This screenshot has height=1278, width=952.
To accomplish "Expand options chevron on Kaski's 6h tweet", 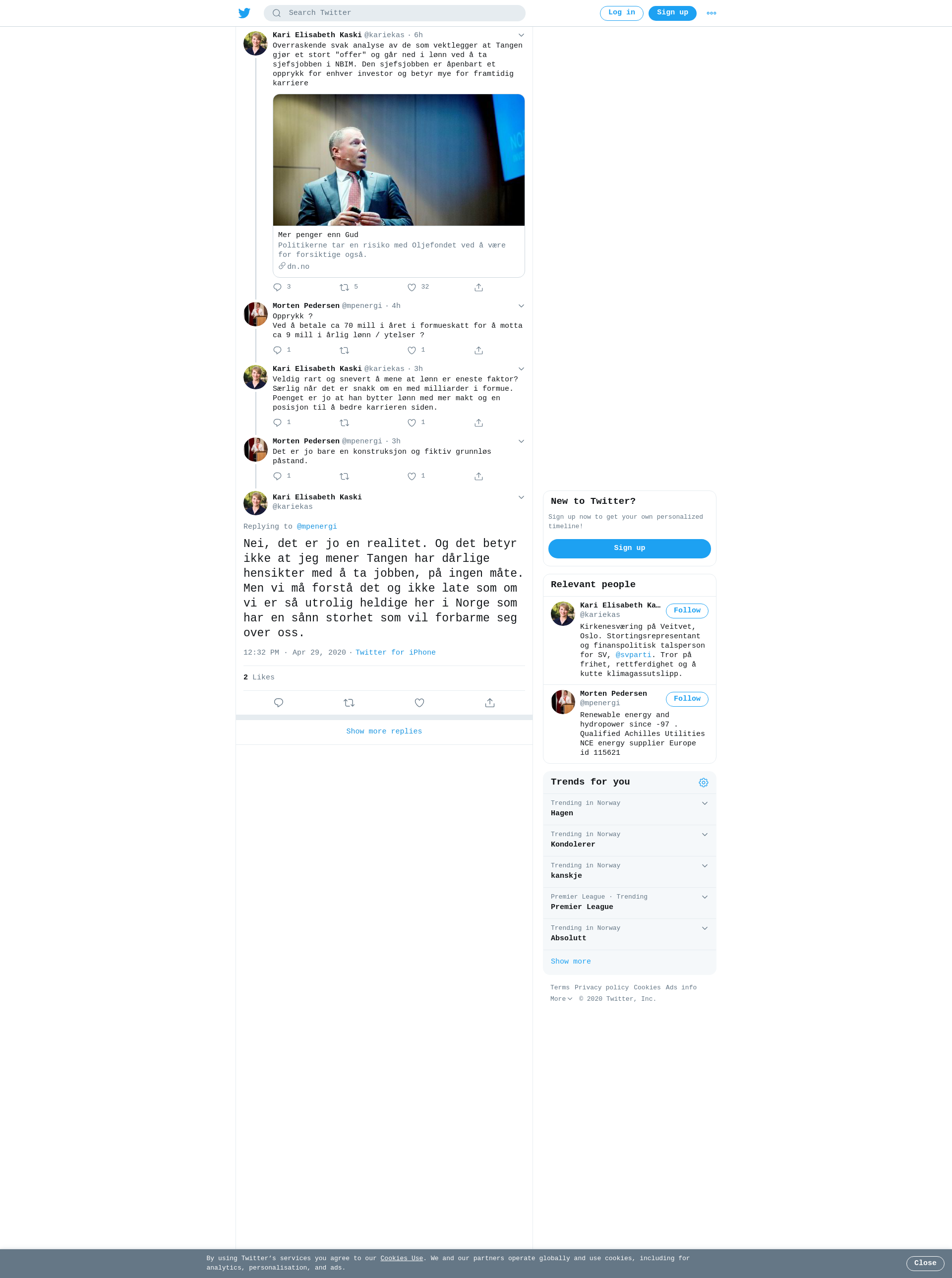I will pos(521,35).
